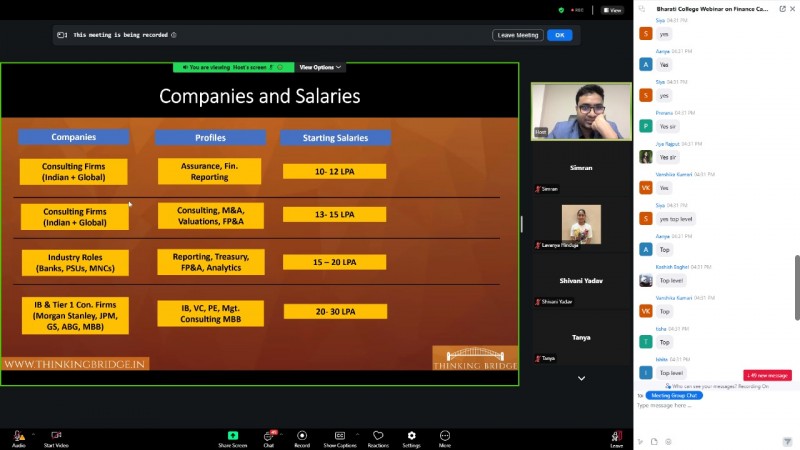Click the blue OK button on the recording notice
The height and width of the screenshot is (450, 800).
click(560, 35)
